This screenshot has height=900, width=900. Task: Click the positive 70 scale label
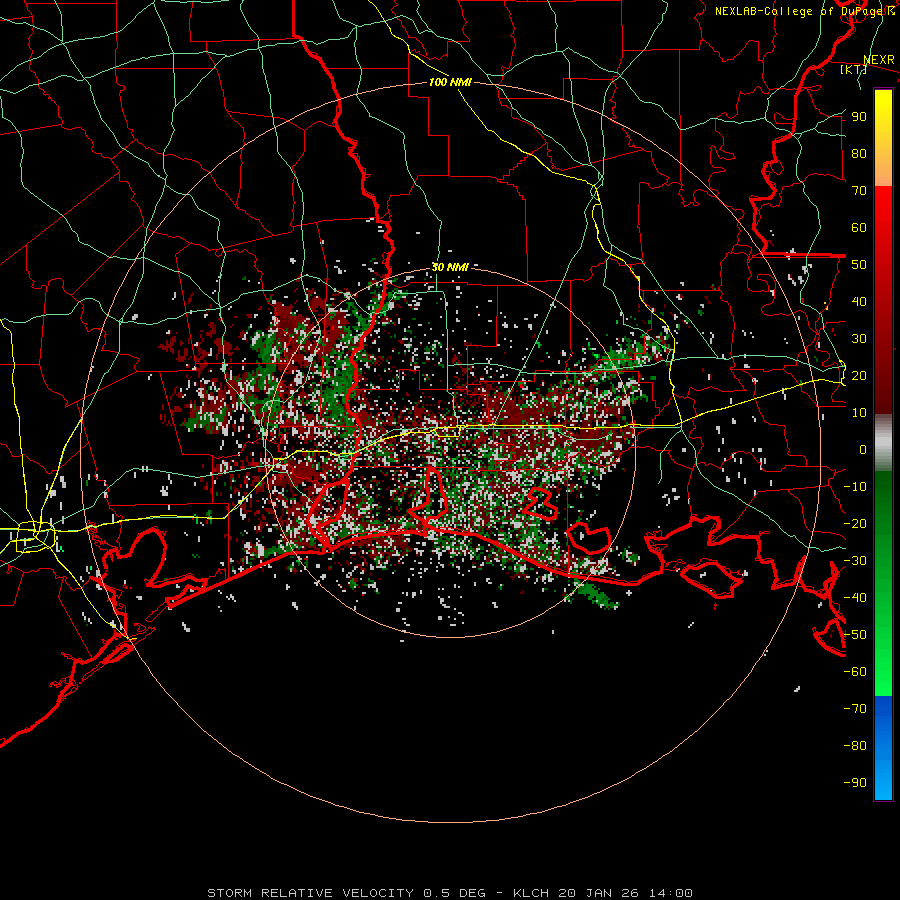pyautogui.click(x=859, y=191)
